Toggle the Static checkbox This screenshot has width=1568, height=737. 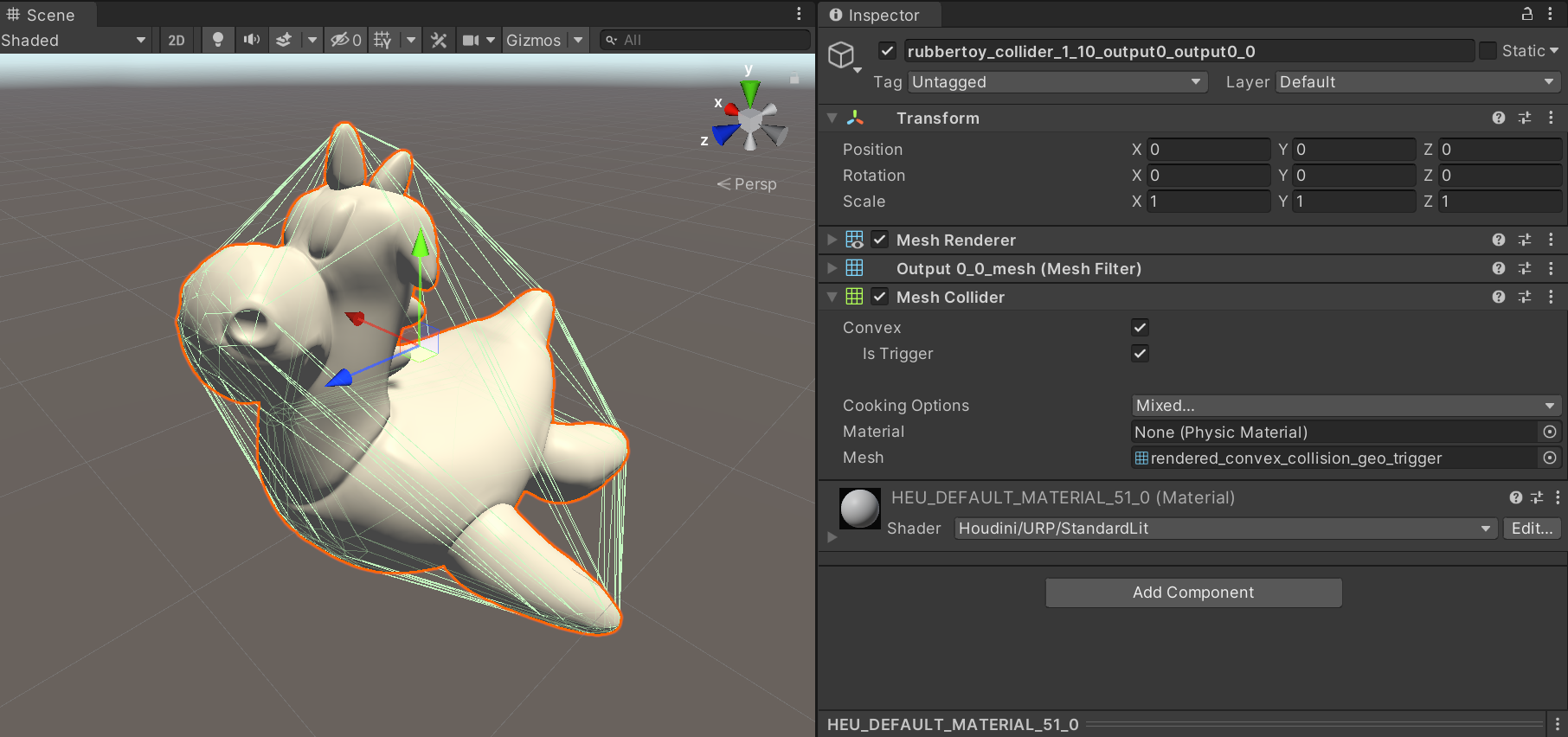(1488, 51)
